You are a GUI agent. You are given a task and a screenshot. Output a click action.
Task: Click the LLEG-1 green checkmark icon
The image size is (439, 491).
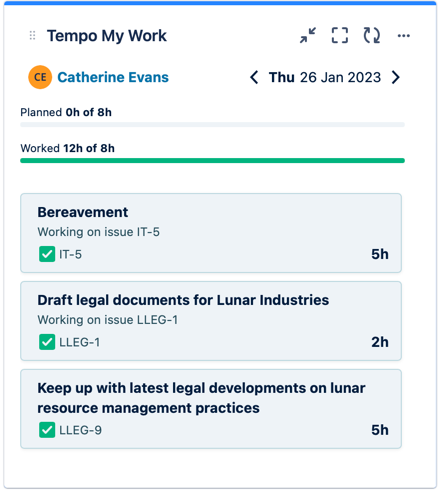[x=47, y=342]
